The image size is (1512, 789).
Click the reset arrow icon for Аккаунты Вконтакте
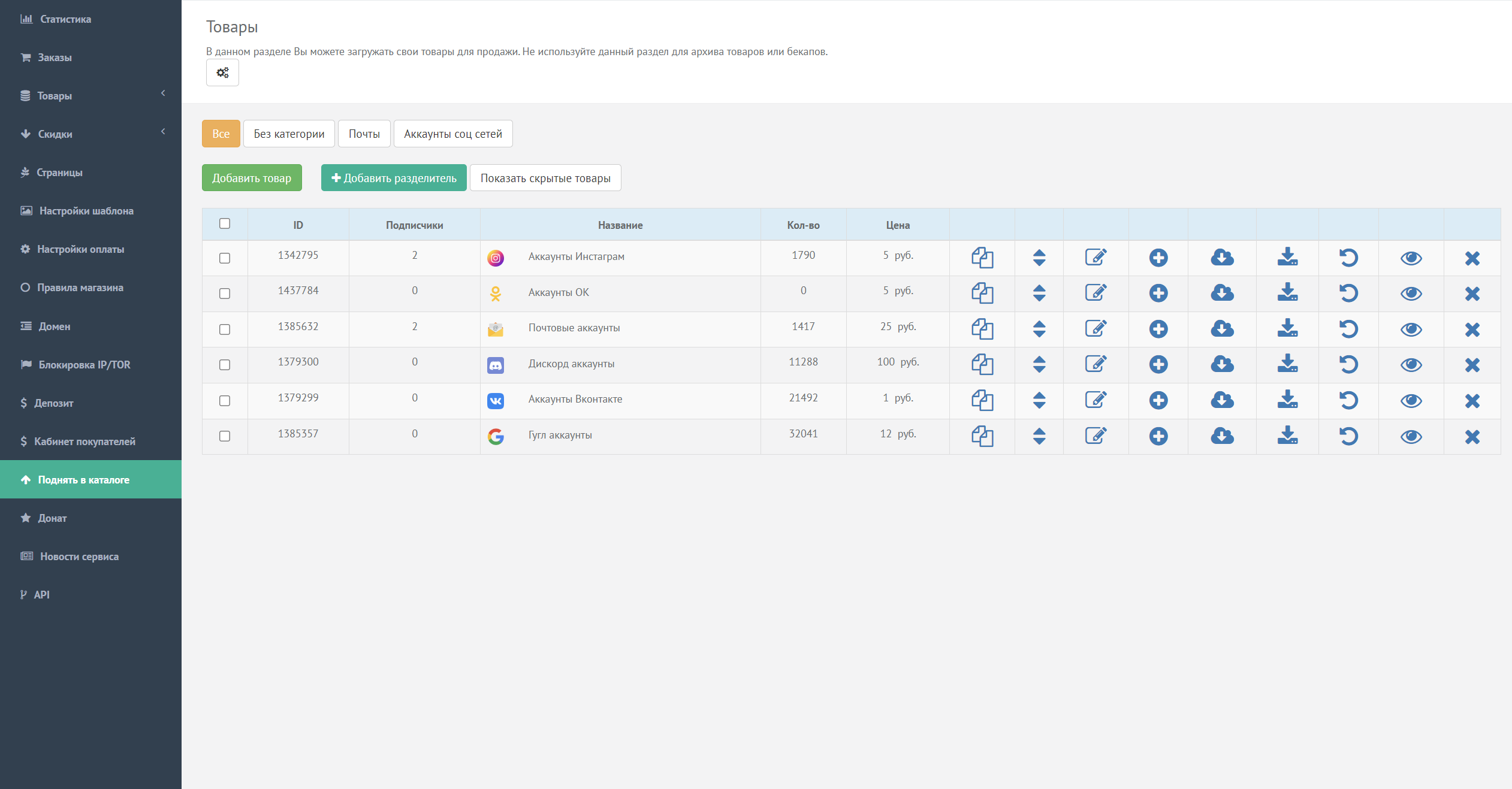1348,401
